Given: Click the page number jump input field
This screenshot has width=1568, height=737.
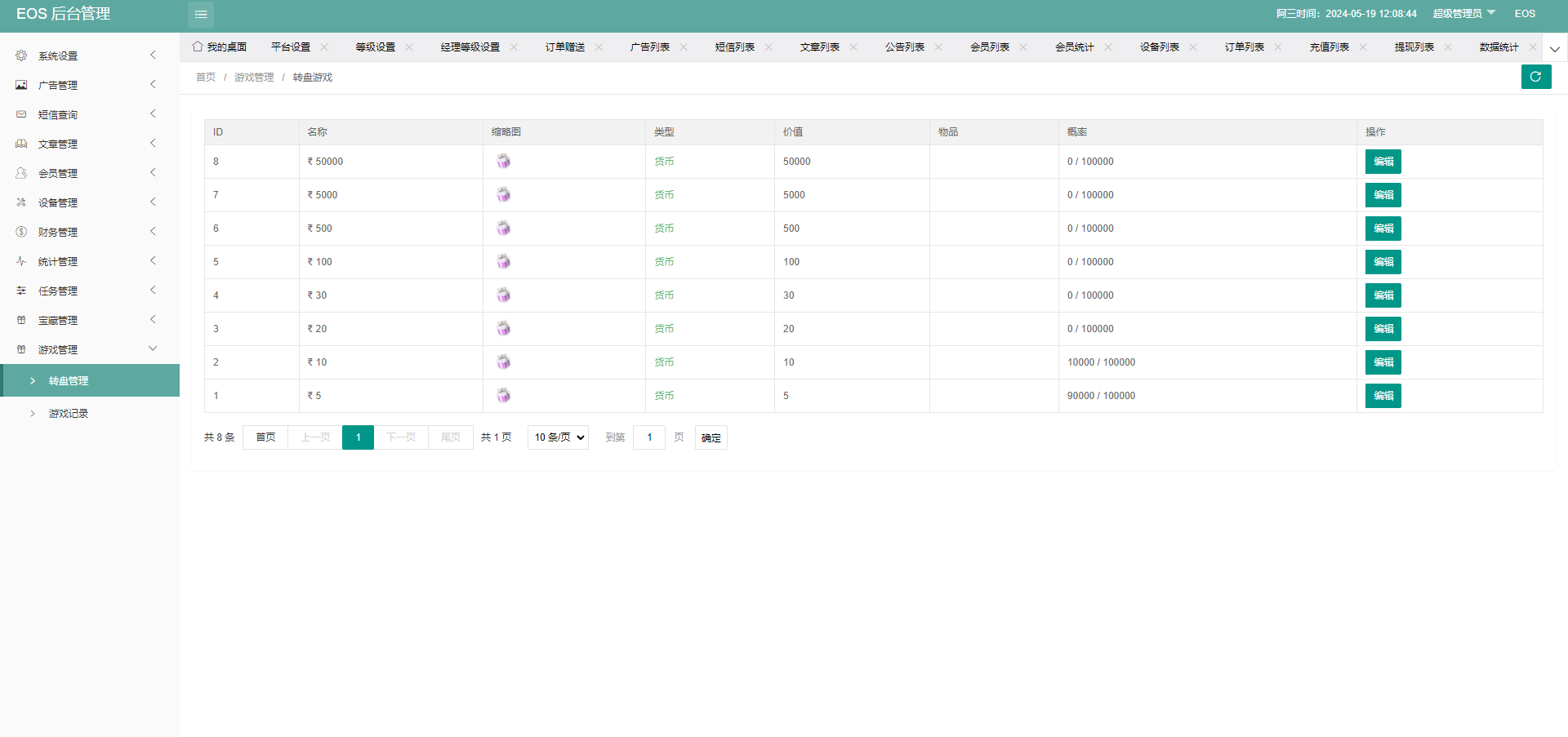Looking at the screenshot, I should click(649, 437).
